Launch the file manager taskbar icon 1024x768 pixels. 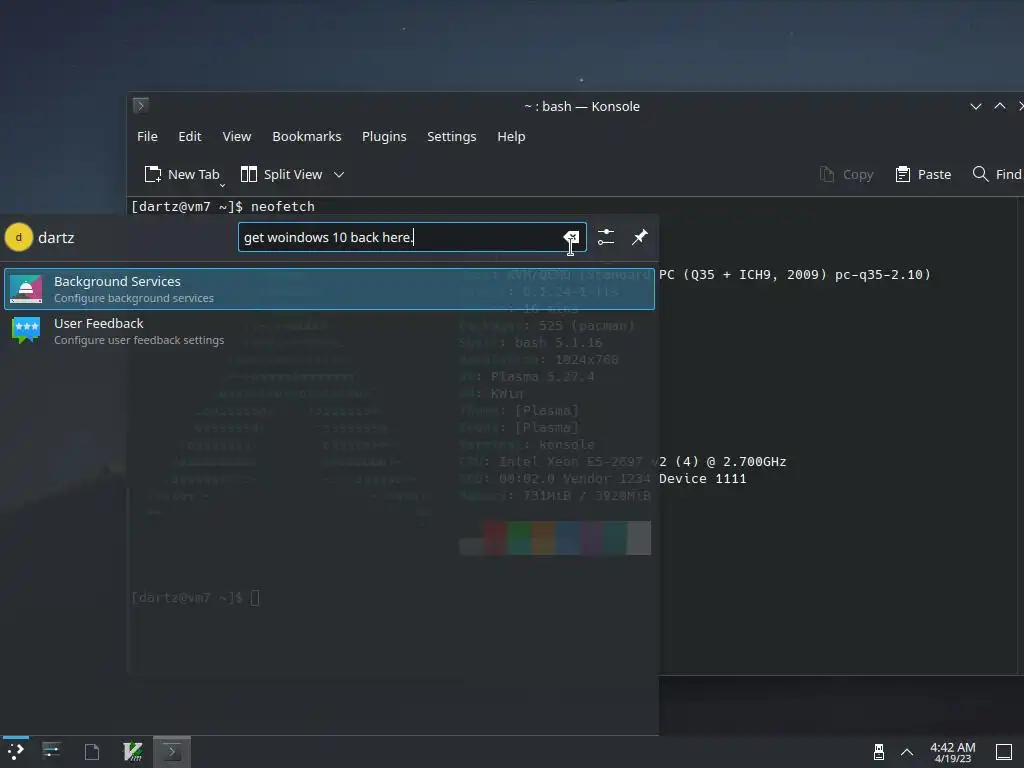(x=92, y=752)
